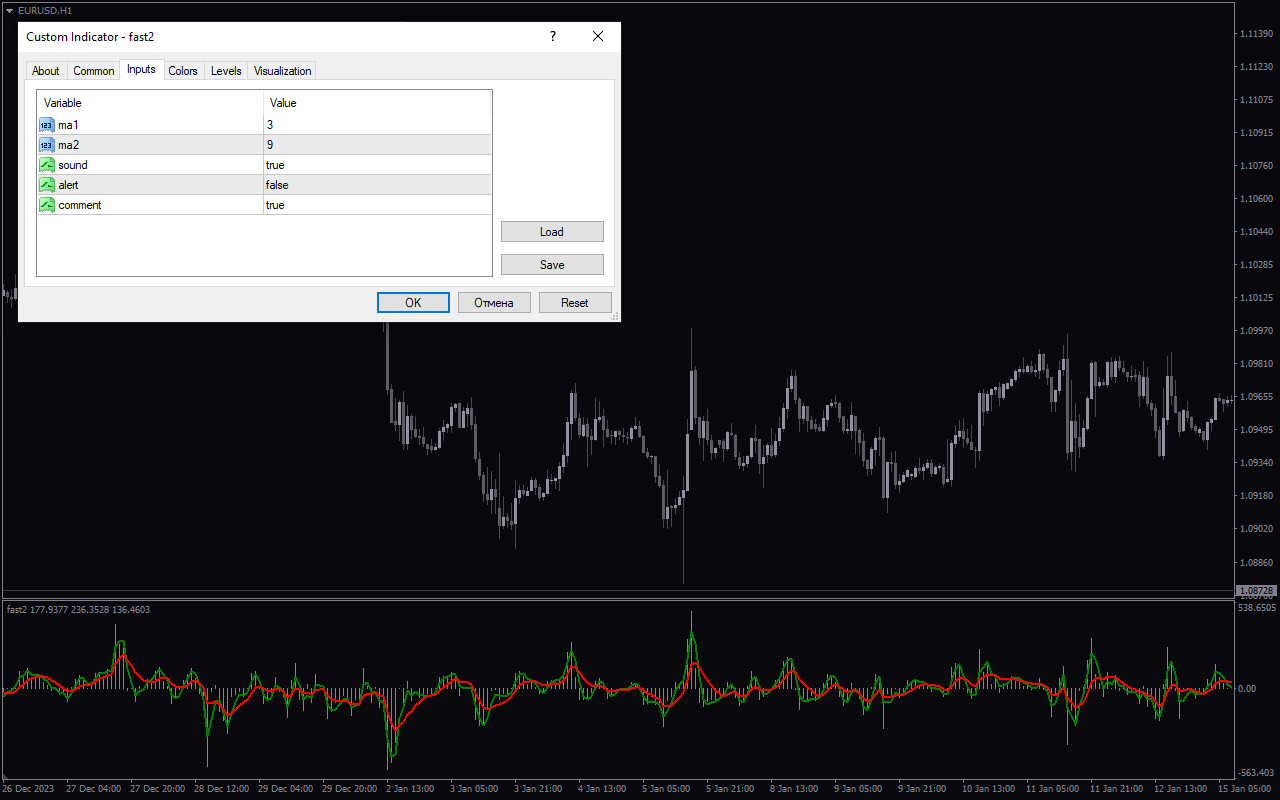Click the EURUSD,H1 chart title

pyautogui.click(x=45, y=10)
